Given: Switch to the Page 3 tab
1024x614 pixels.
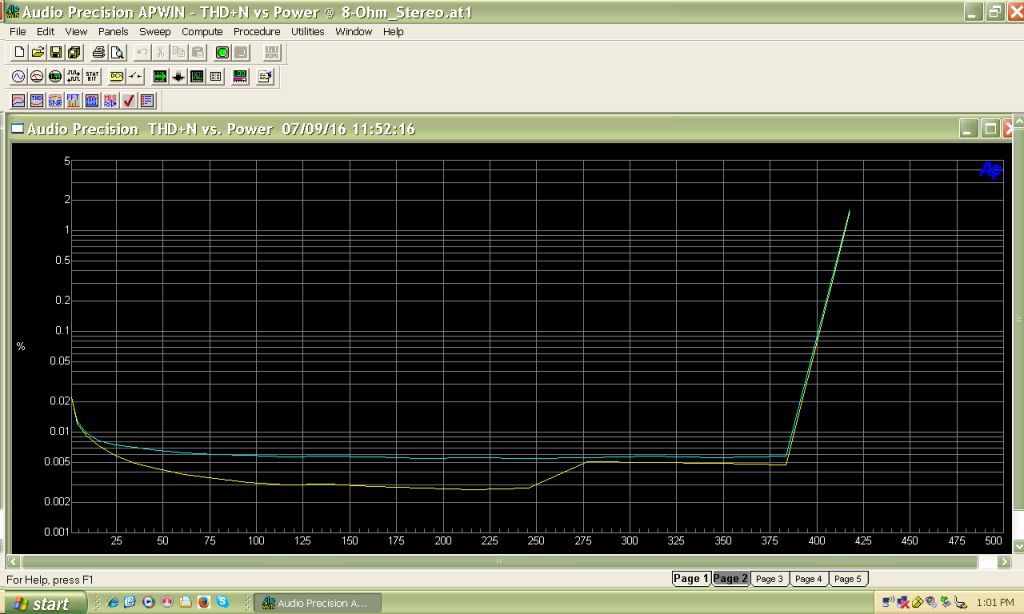Looking at the screenshot, I should tap(769, 579).
